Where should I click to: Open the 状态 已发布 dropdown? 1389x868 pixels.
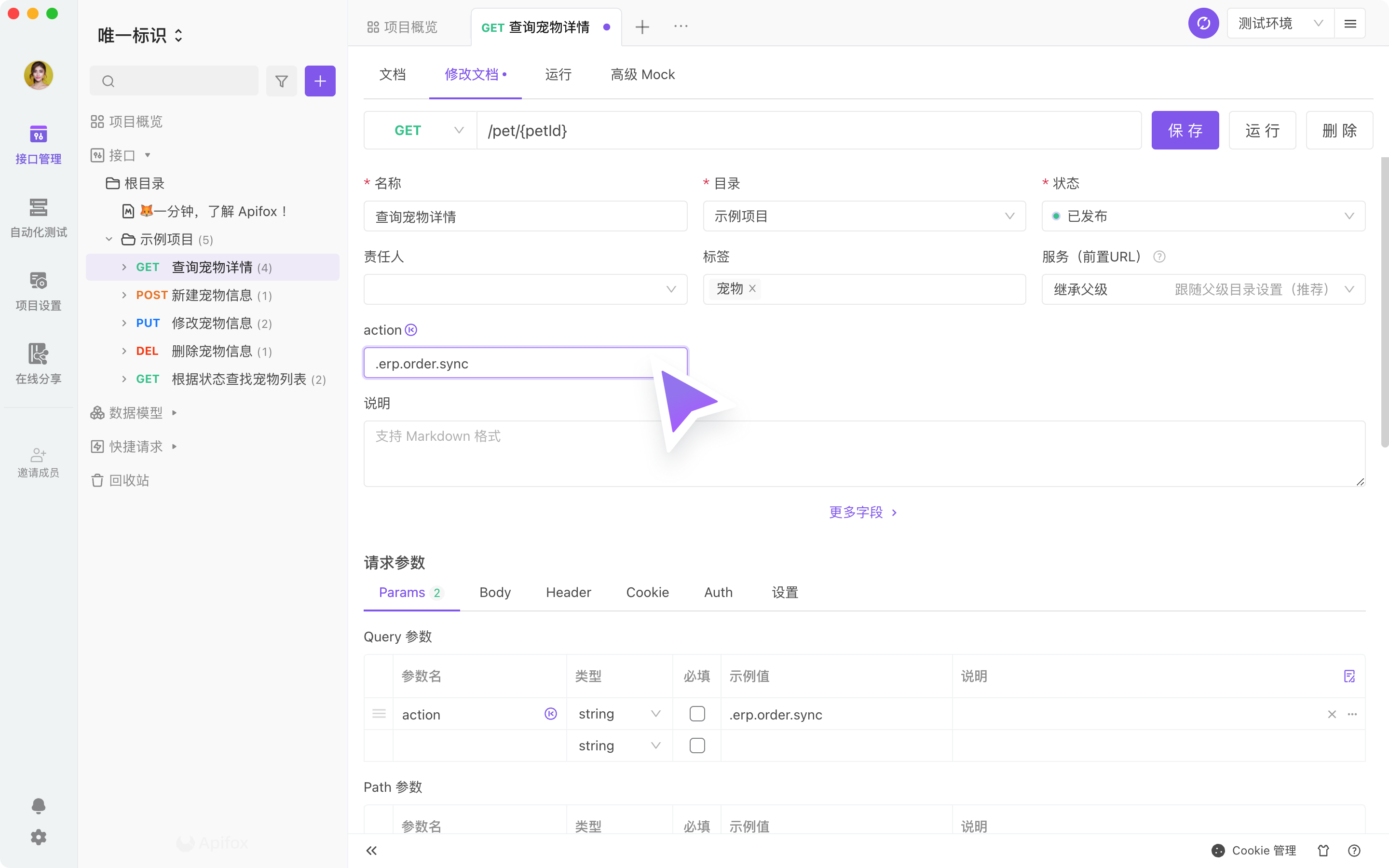(1203, 217)
